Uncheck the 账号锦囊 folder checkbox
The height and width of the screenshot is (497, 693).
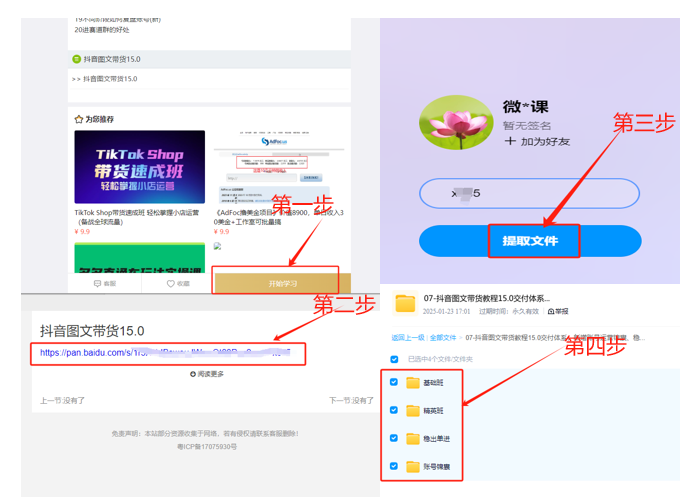coord(394,466)
